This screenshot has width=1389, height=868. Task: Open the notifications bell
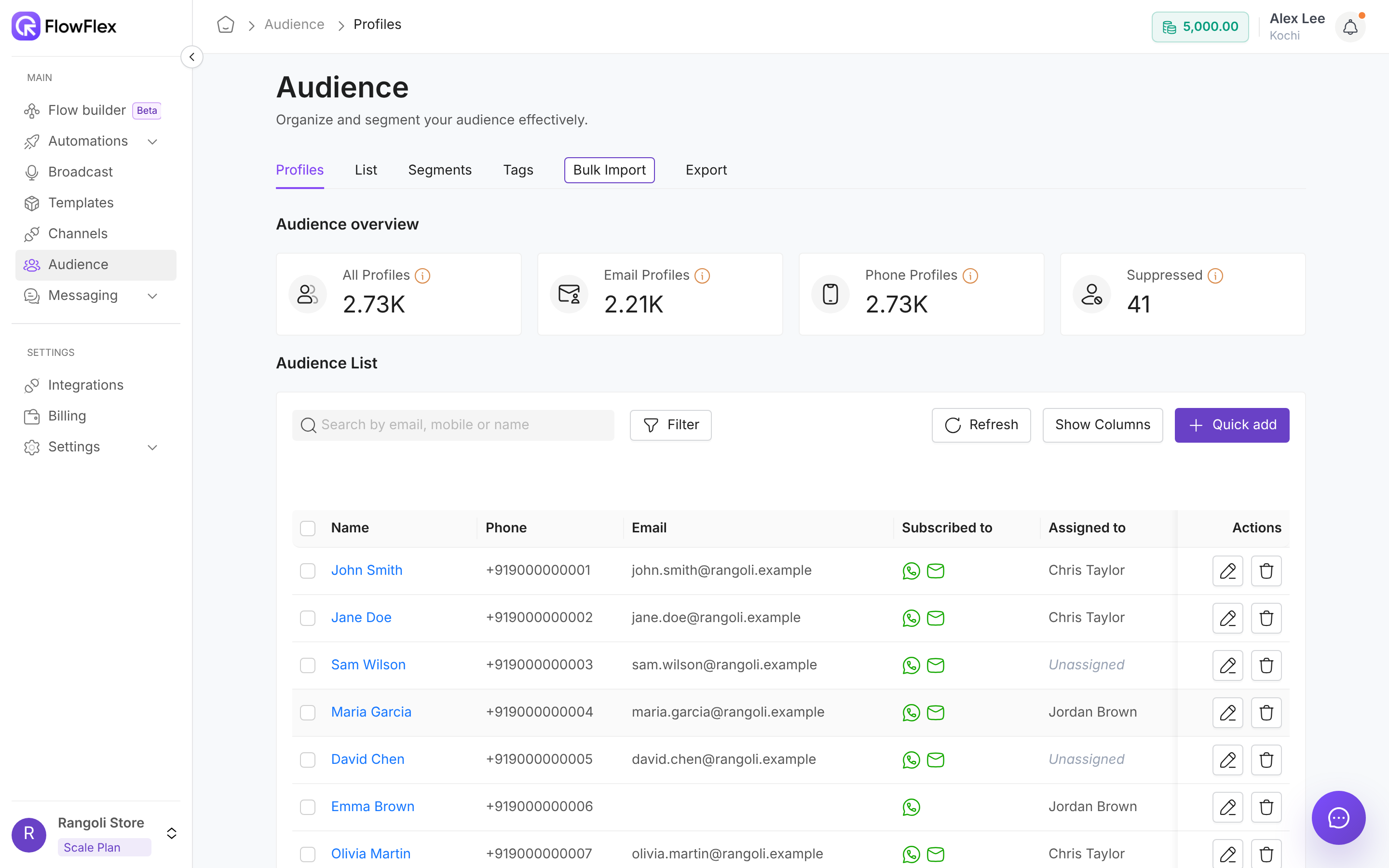(1350, 27)
